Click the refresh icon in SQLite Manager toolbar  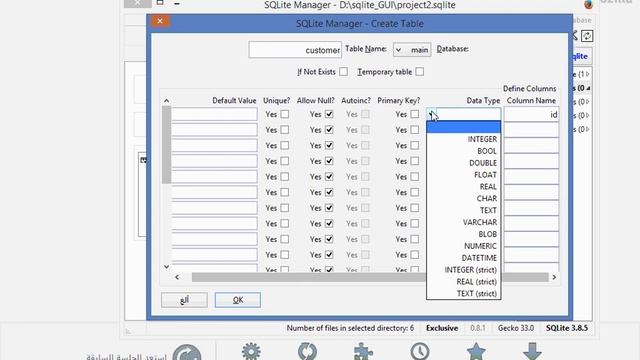pyautogui.click(x=587, y=36)
